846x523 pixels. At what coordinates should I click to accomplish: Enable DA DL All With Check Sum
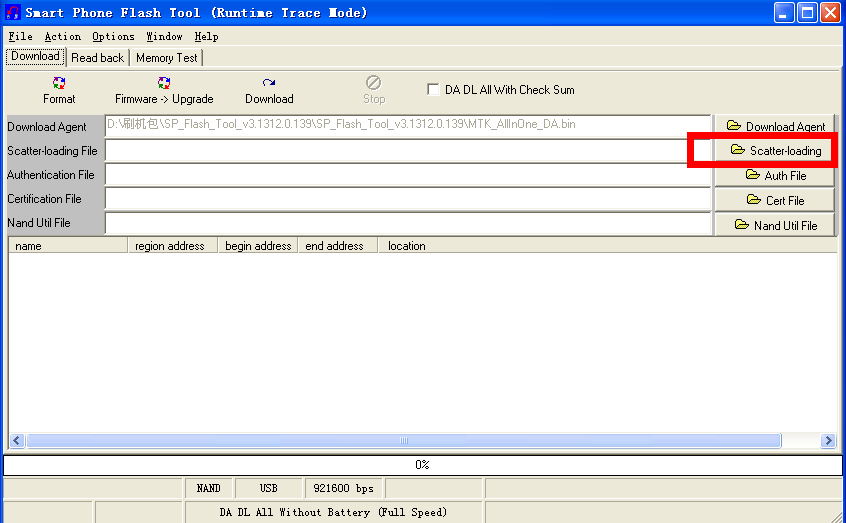pyautogui.click(x=433, y=90)
